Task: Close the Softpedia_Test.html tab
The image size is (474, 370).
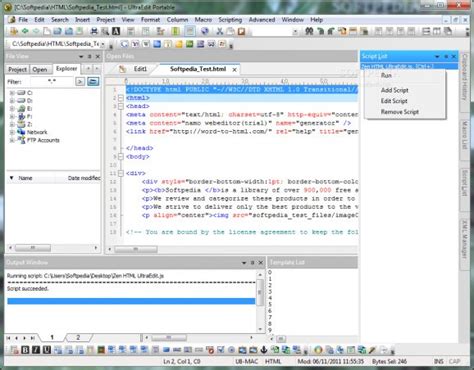Action: coord(235,70)
